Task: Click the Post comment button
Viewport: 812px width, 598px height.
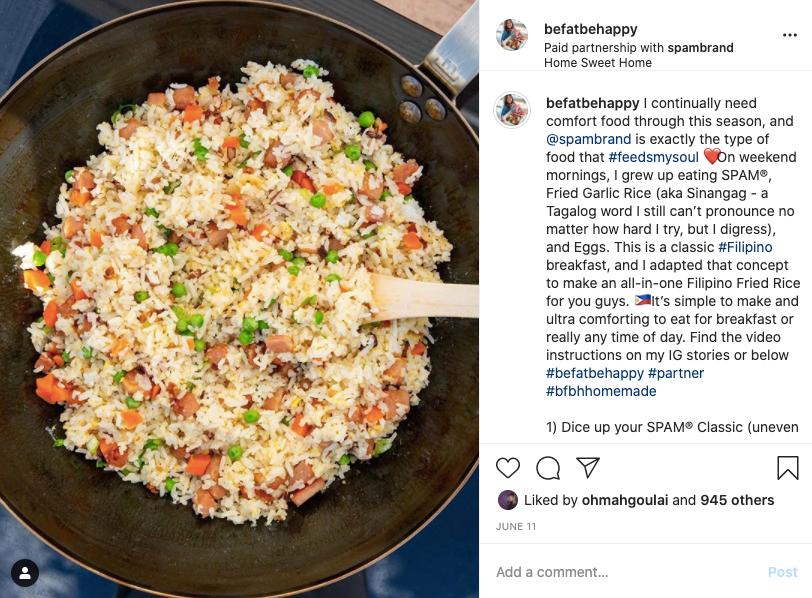Action: click(x=782, y=572)
